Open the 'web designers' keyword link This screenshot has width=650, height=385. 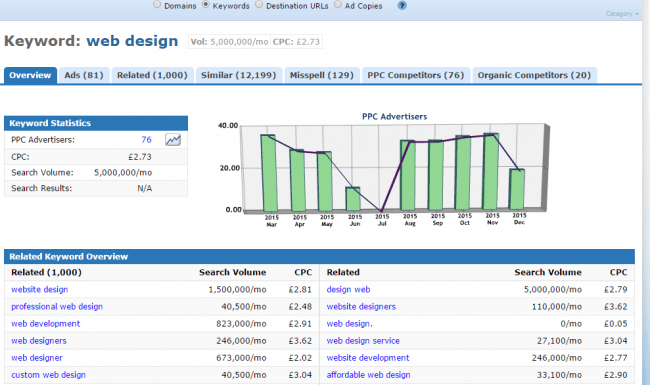39,341
